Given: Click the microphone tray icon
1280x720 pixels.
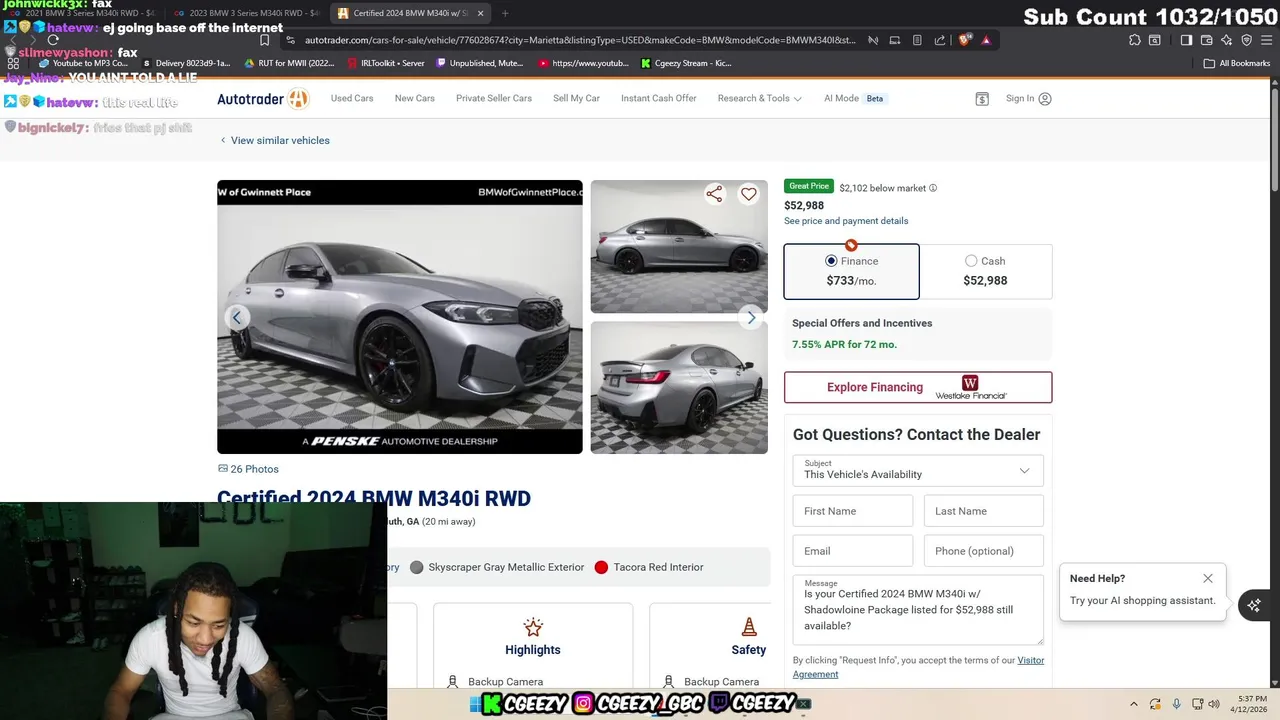Looking at the screenshot, I should [1176, 704].
